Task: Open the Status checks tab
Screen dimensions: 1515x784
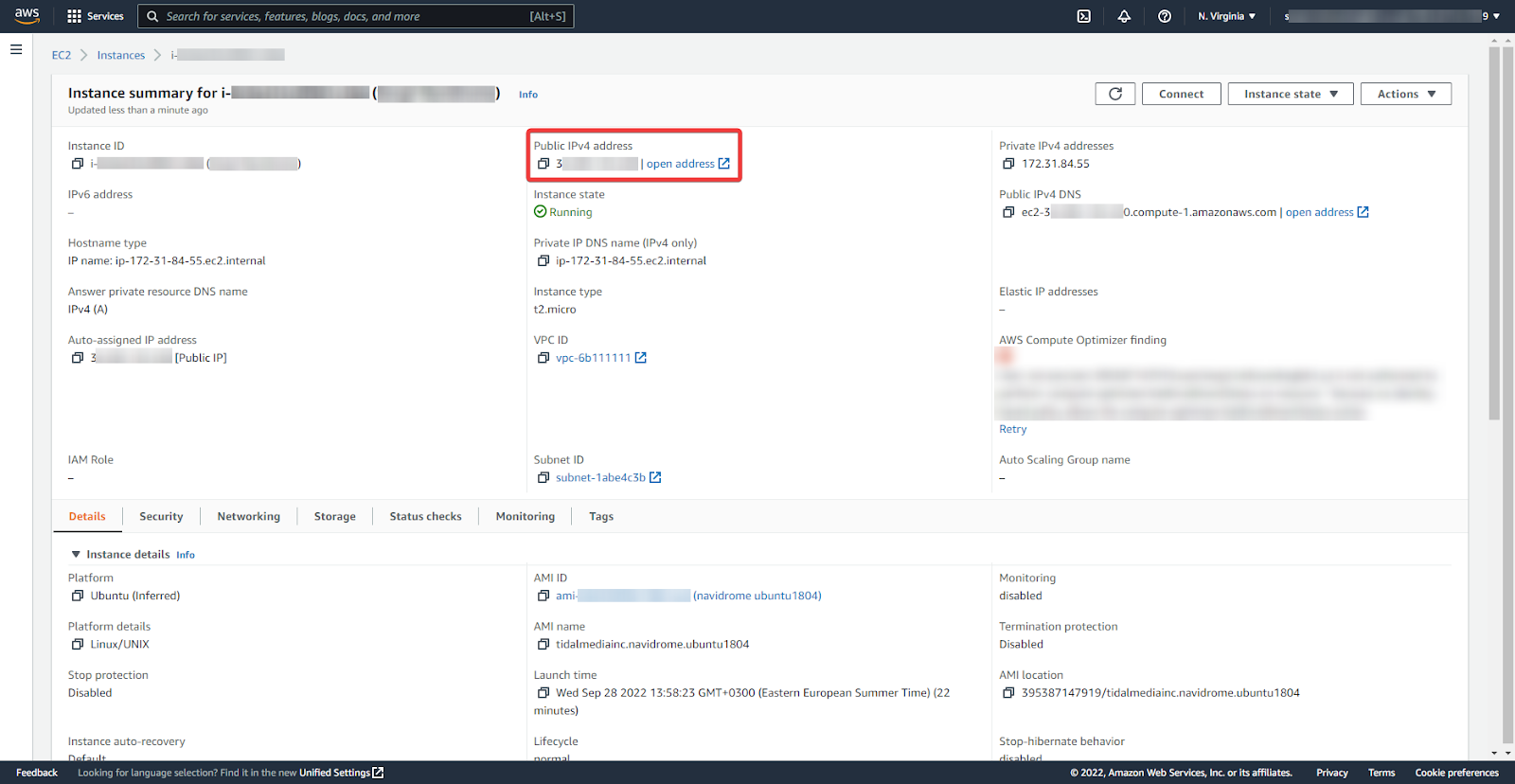Action: (x=426, y=517)
